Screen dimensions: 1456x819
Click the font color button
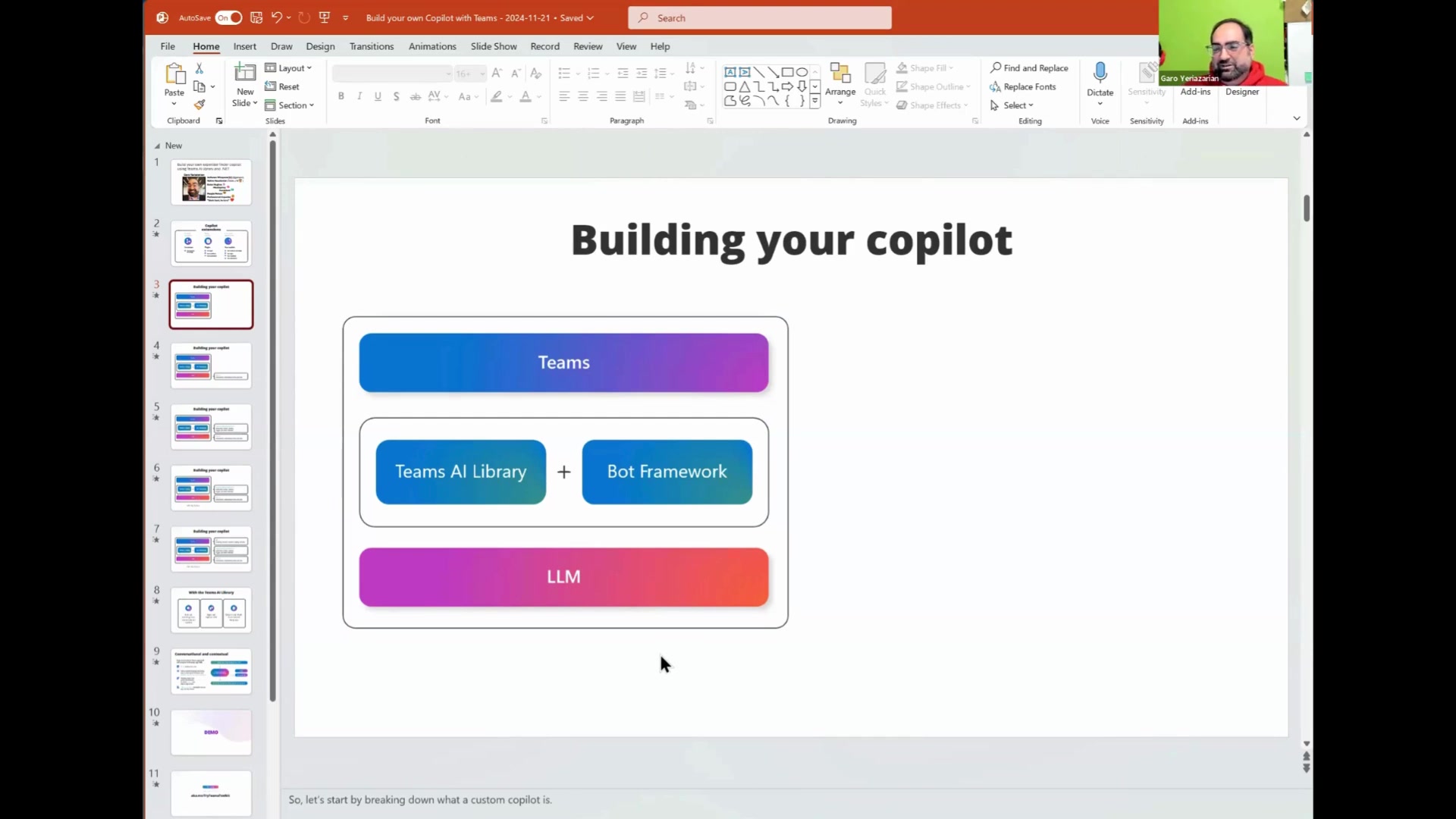(526, 96)
